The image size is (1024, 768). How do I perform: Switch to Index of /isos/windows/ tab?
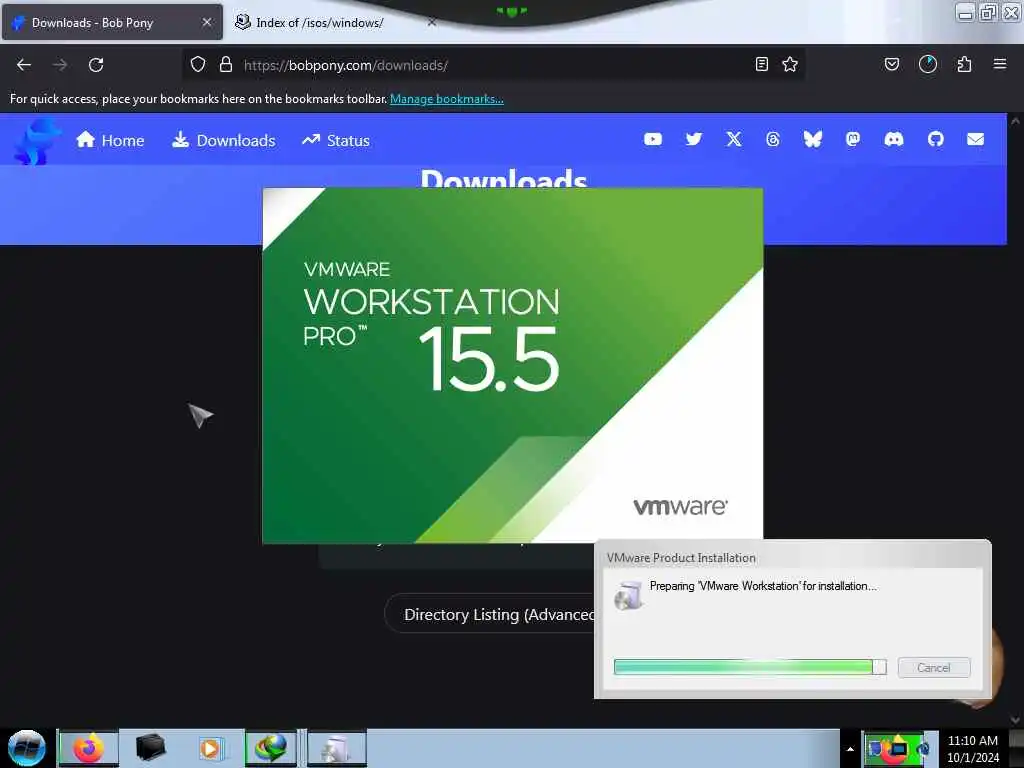(x=320, y=23)
